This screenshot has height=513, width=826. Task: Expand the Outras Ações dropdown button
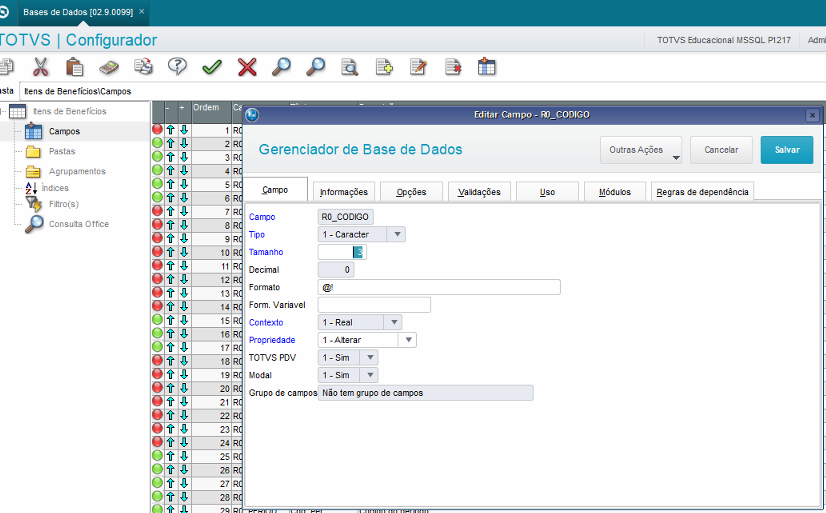pyautogui.click(x=641, y=150)
